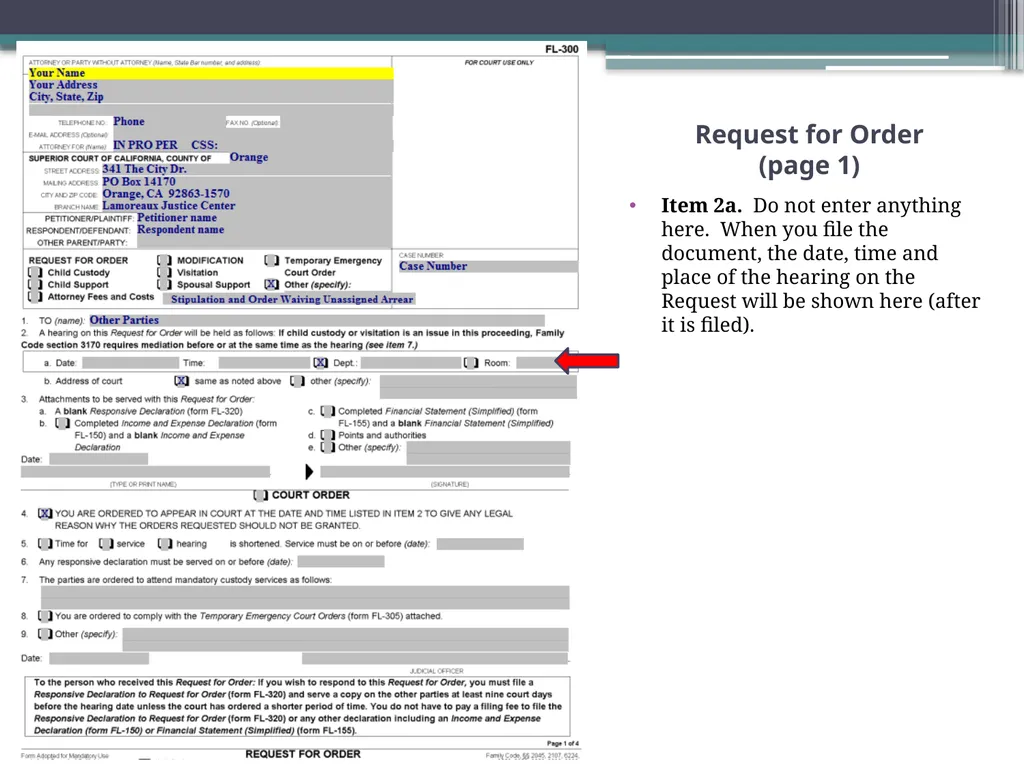Viewport: 1024px width, 768px height.
Task: Uncheck the Other (specify) box under Request for Order
Action: pos(272,285)
